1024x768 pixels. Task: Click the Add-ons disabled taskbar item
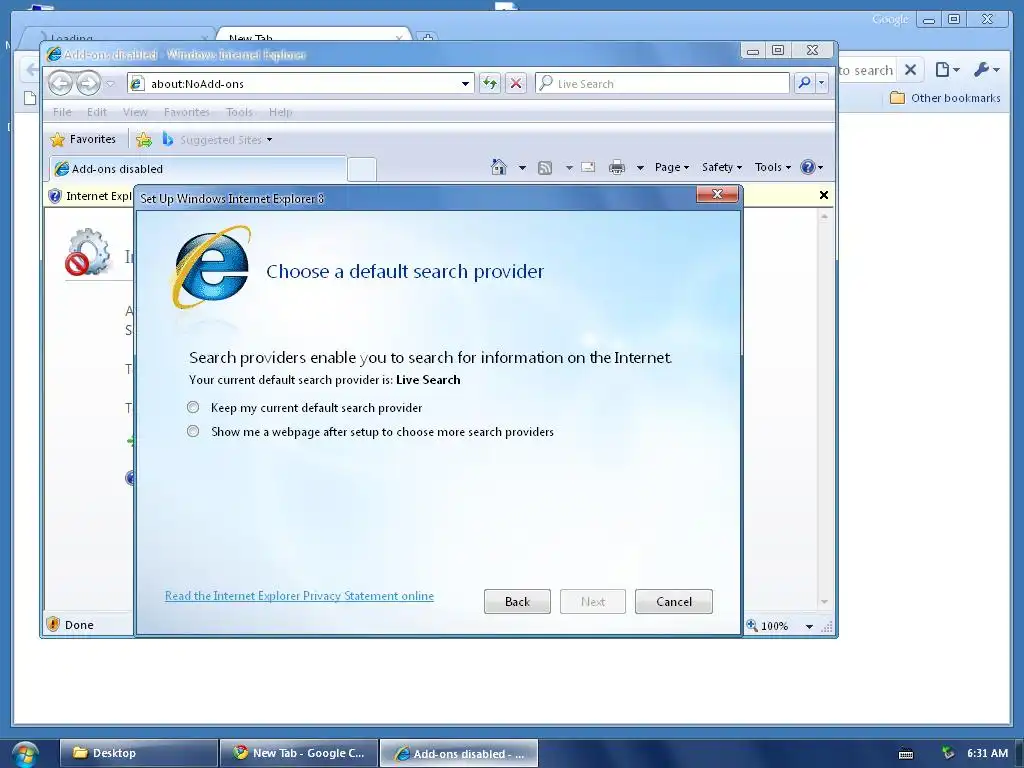click(x=459, y=753)
